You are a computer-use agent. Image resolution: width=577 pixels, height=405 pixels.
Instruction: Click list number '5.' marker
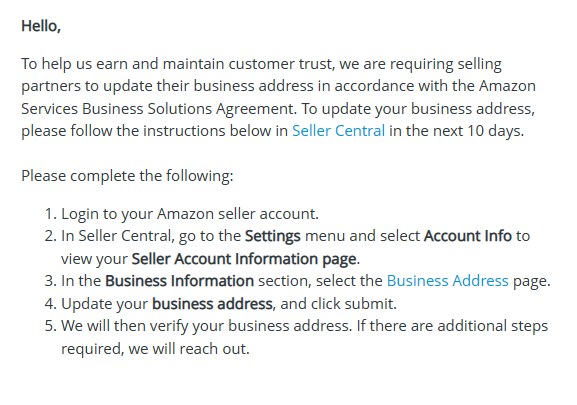point(51,326)
